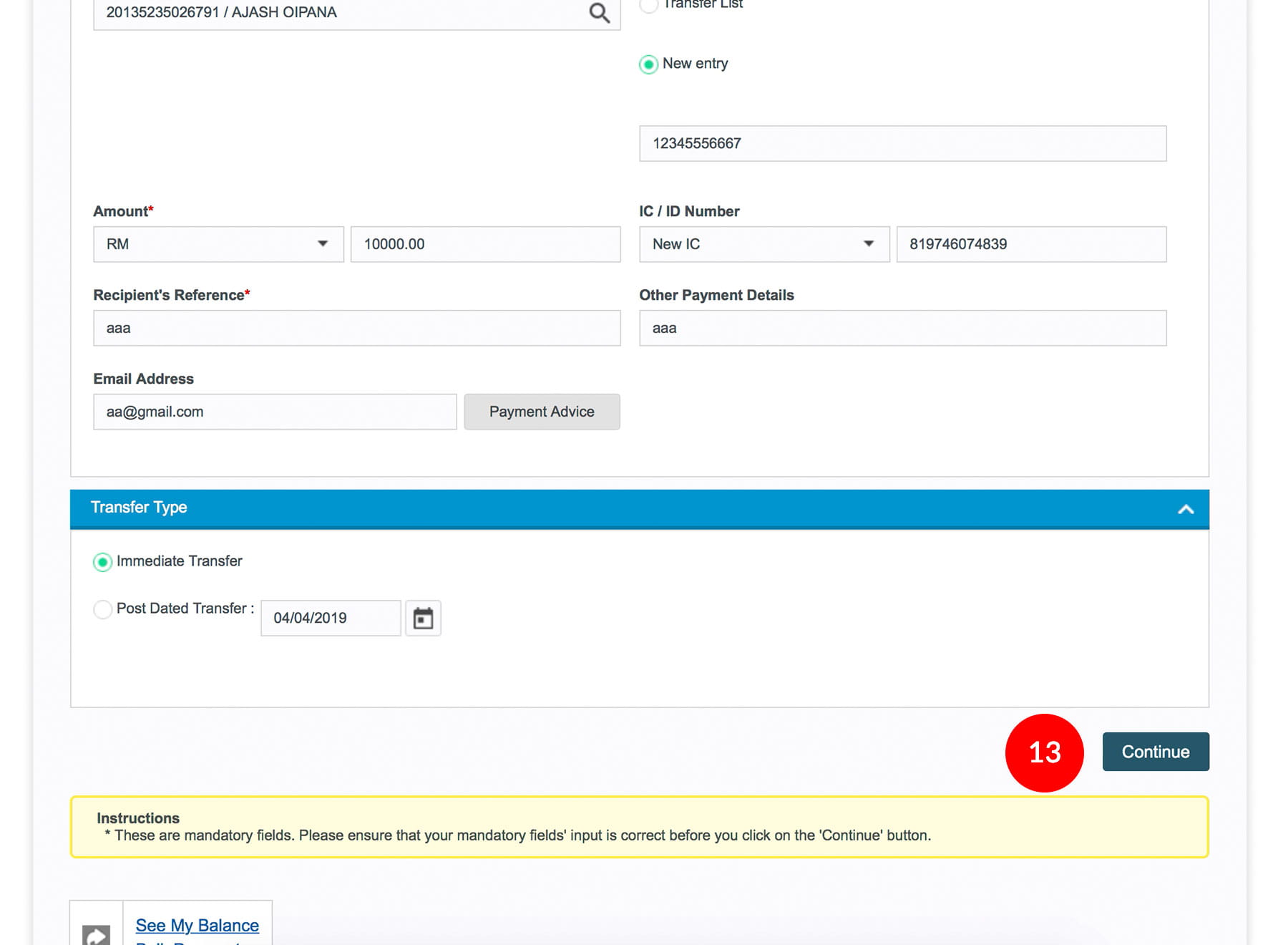Click the IC number field 819746074839
Screen dimensions: 1288x945
point(1030,244)
